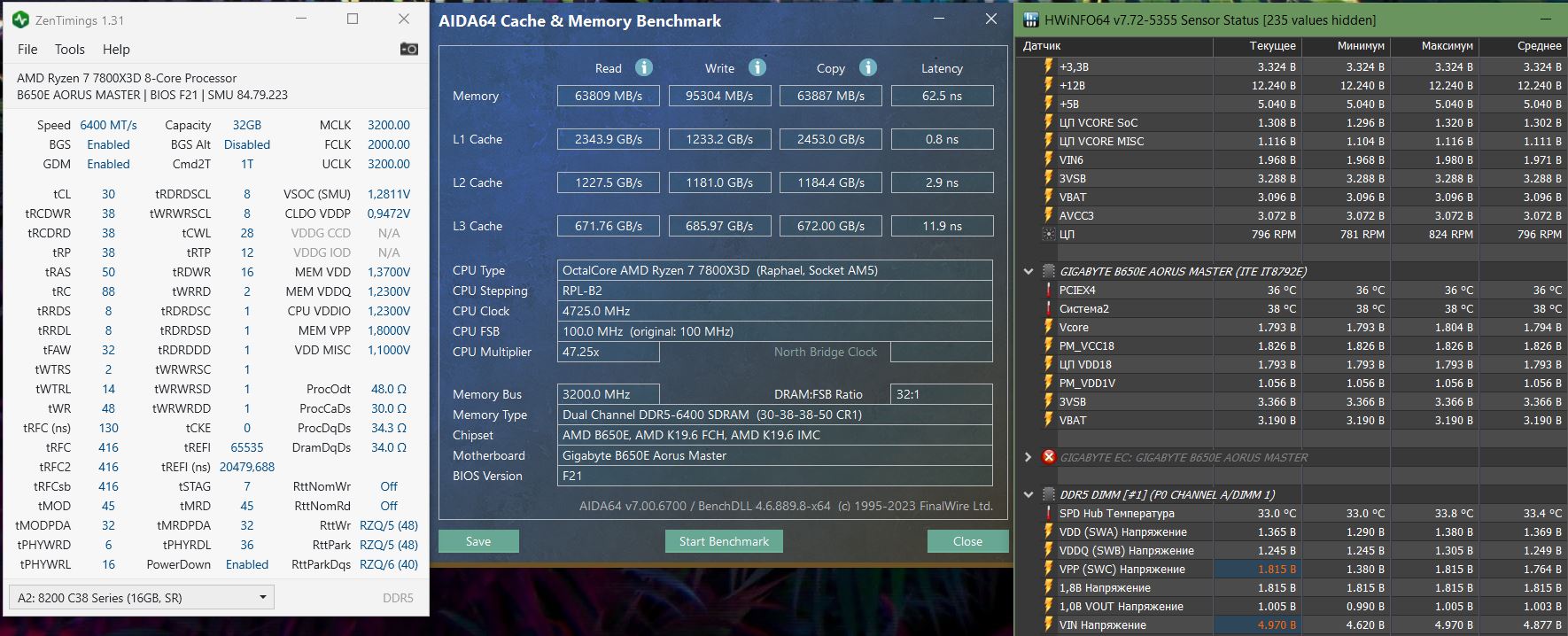Open the File menu in ZenTimings
Image resolution: width=1568 pixels, height=636 pixels.
coord(27,49)
